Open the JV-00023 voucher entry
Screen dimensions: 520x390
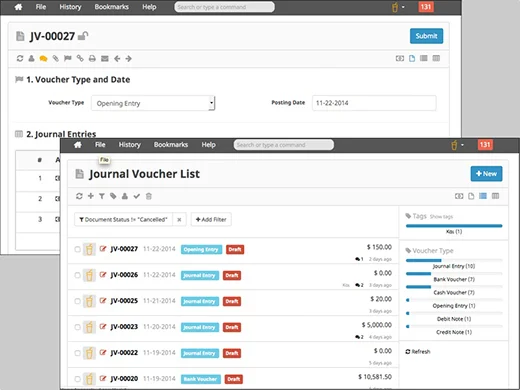[x=124, y=327]
